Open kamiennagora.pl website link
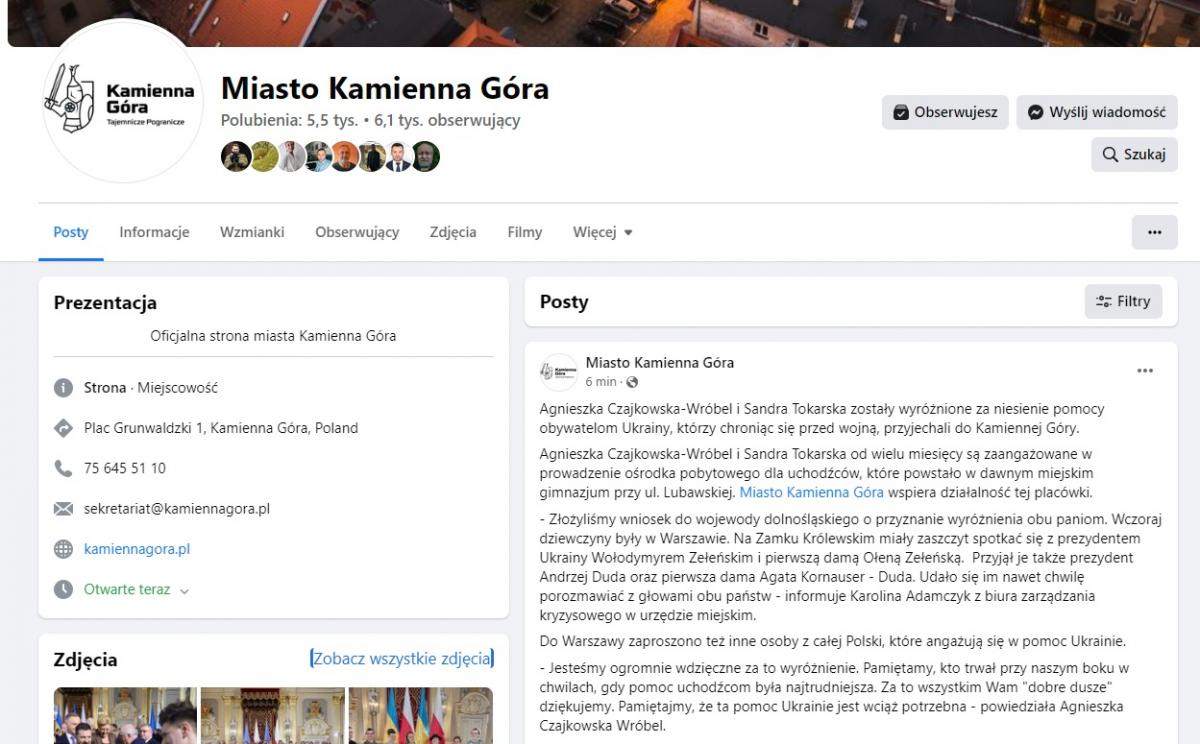 pyautogui.click(x=137, y=549)
